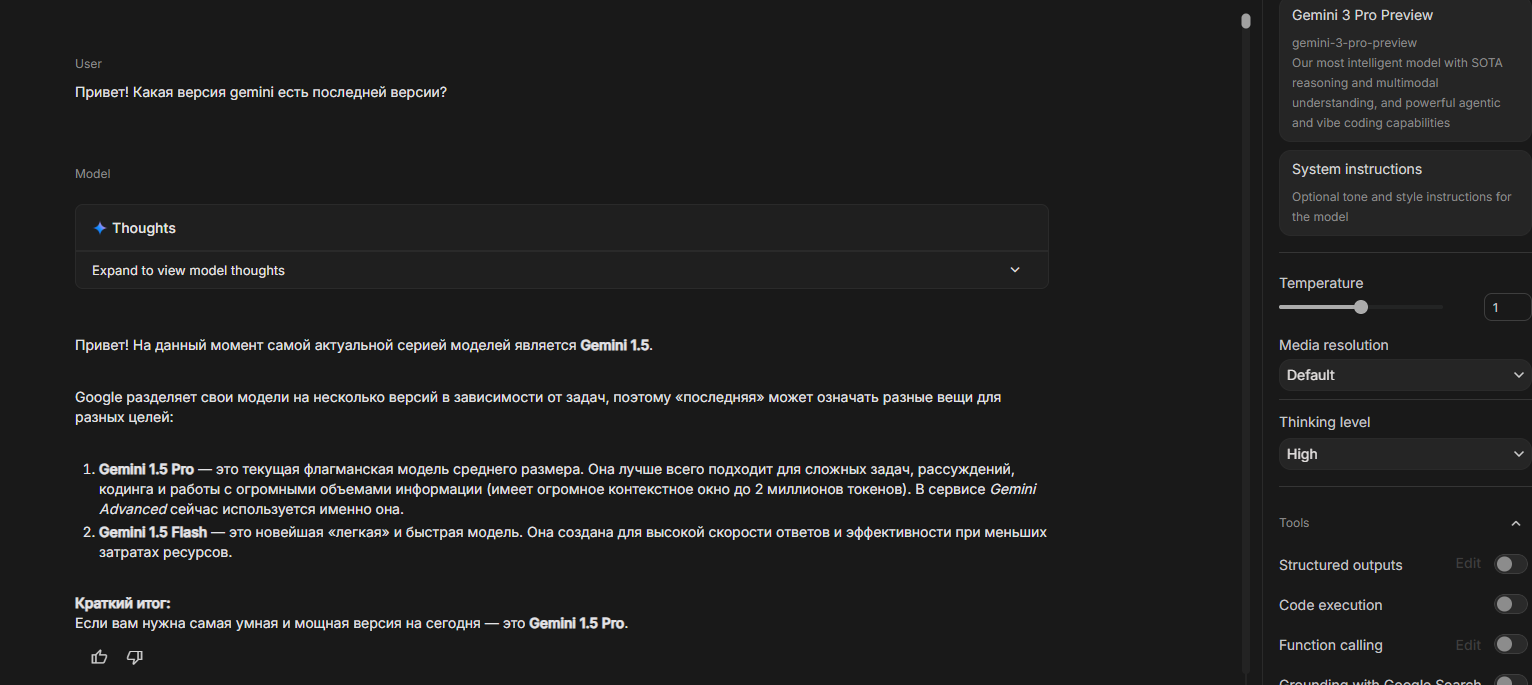This screenshot has width=1532, height=685.
Task: Expand the model thoughts chevron
Action: pos(1015,270)
